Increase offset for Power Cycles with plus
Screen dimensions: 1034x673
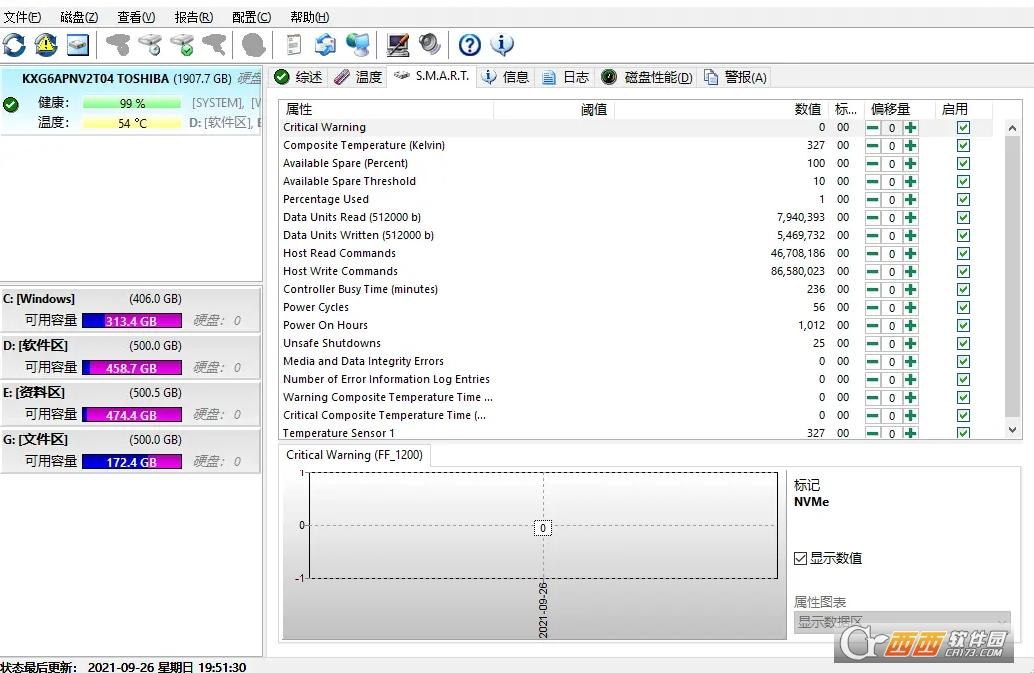point(910,308)
